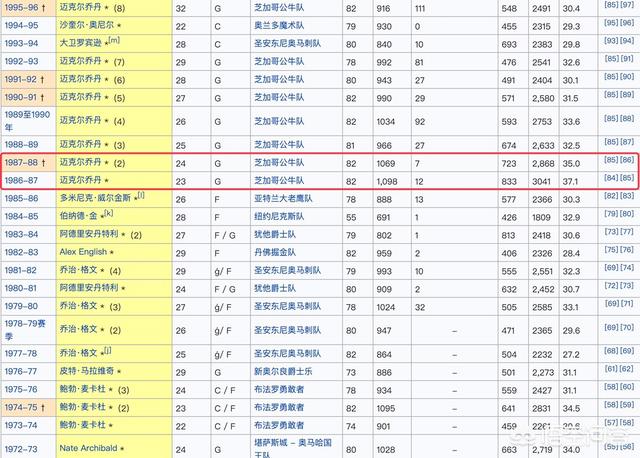Image resolution: width=640 pixels, height=458 pixels.
Task: Open 圣安东尼奥马刺队 in the 1993–94 row
Action: point(287,43)
